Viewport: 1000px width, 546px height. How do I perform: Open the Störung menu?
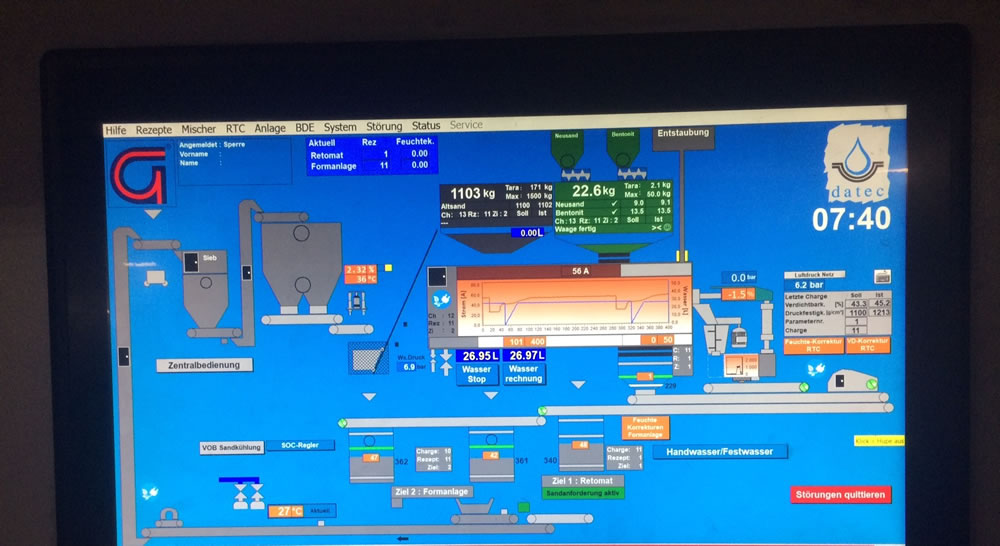384,127
